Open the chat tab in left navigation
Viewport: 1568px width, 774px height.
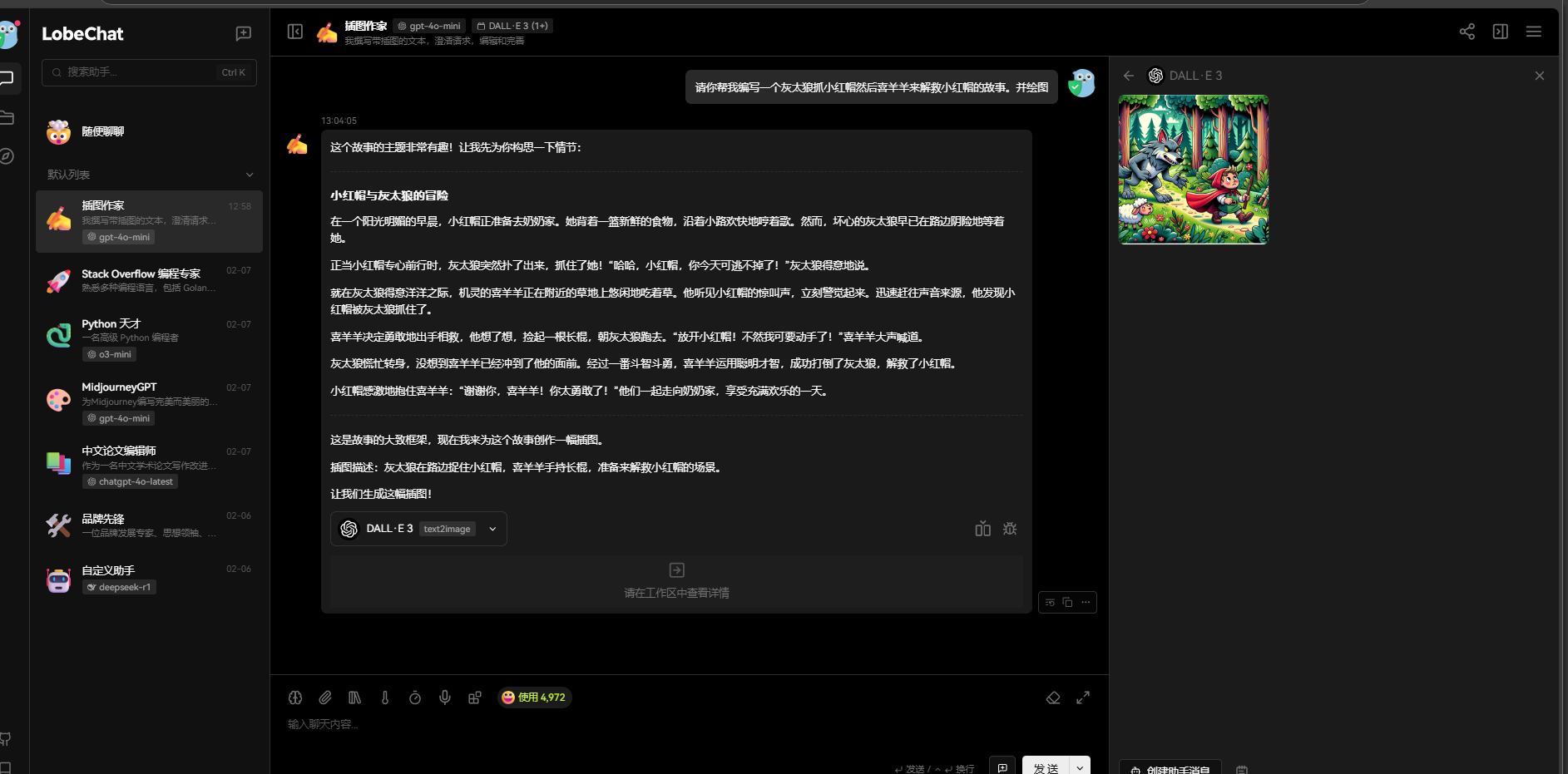point(7,78)
